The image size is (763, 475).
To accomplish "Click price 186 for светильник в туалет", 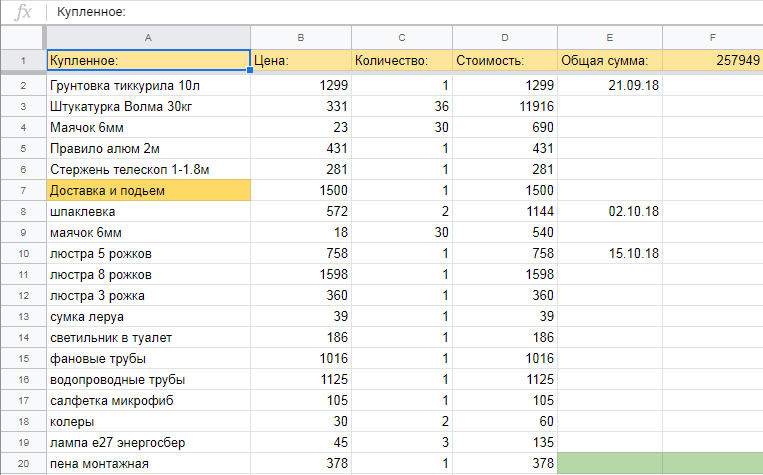I will point(301,337).
